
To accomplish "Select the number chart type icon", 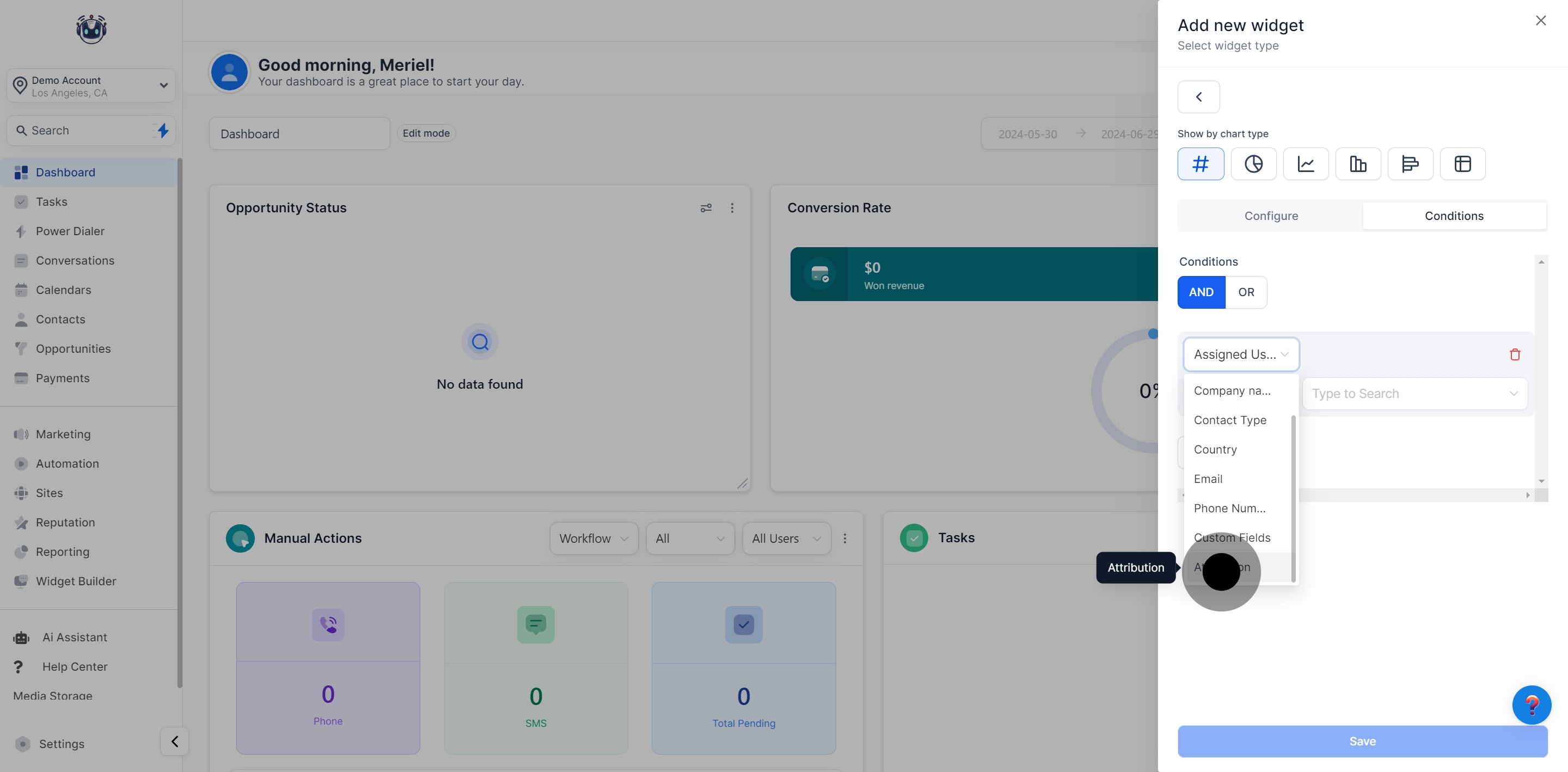I will click(1200, 164).
